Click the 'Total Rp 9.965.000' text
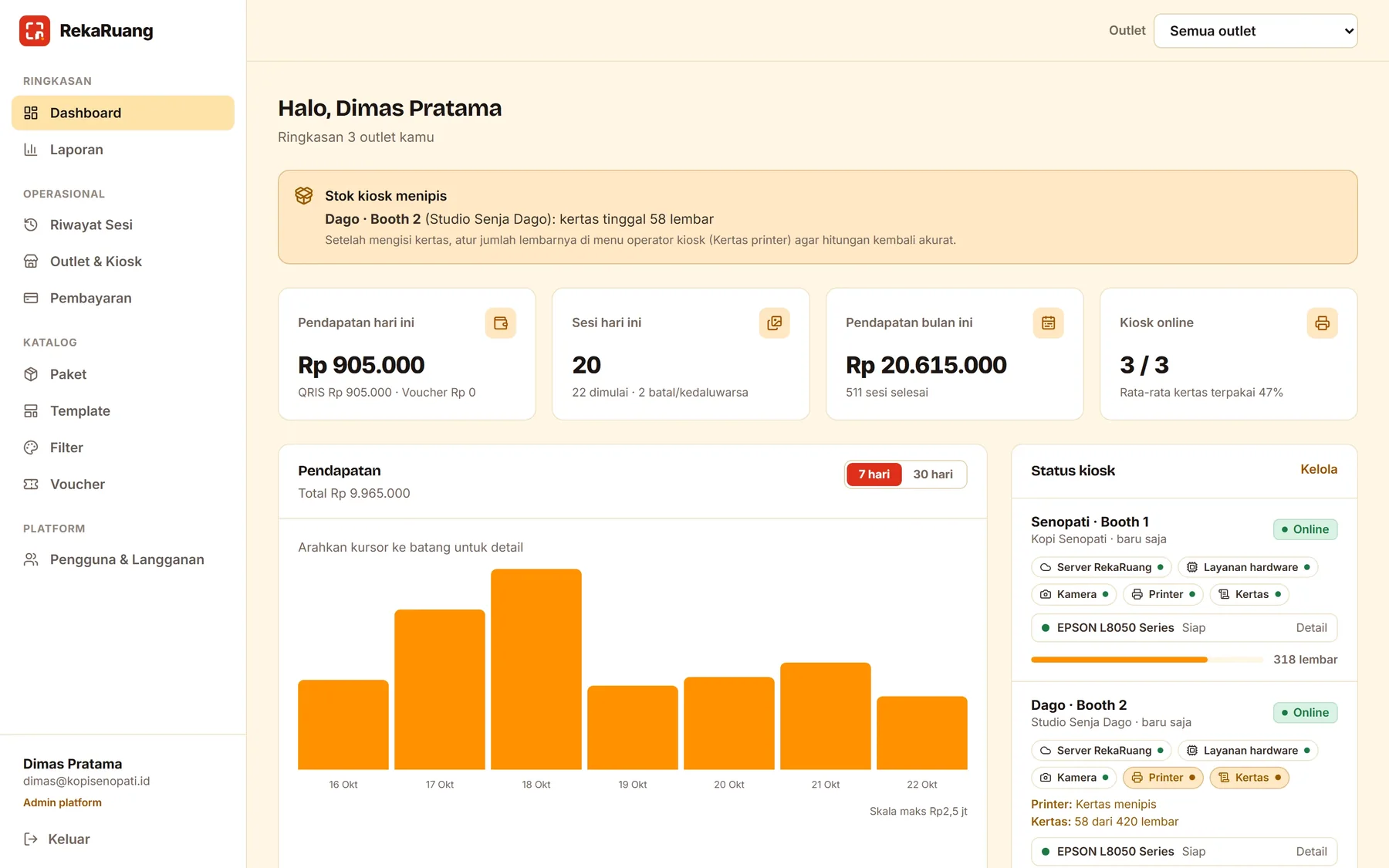Screen dimensions: 1389x868 tap(354, 493)
